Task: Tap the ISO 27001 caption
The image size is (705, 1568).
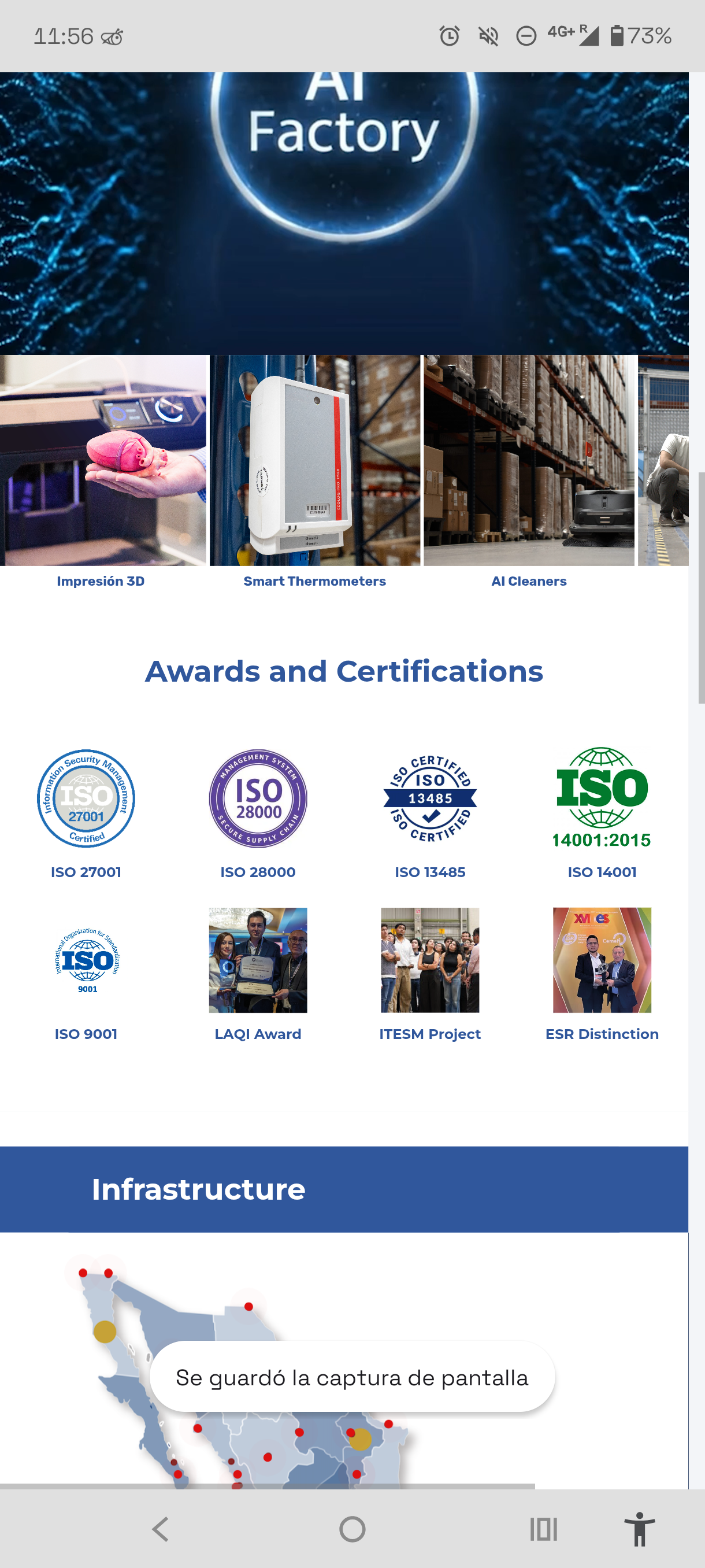Action: click(x=86, y=872)
